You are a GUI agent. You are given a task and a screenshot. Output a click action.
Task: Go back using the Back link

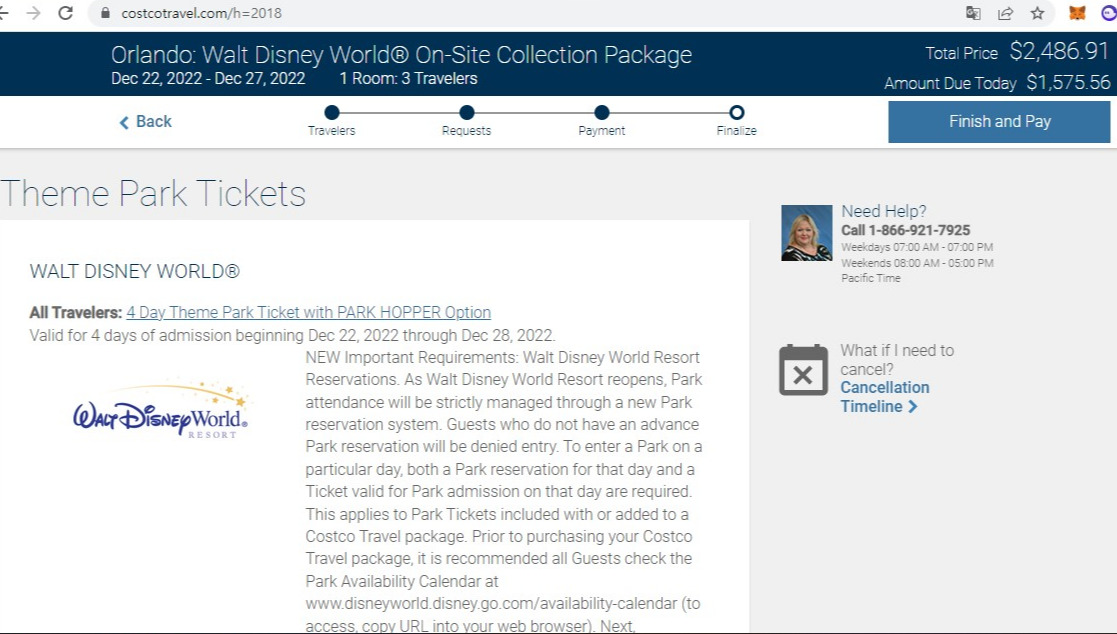tap(145, 122)
